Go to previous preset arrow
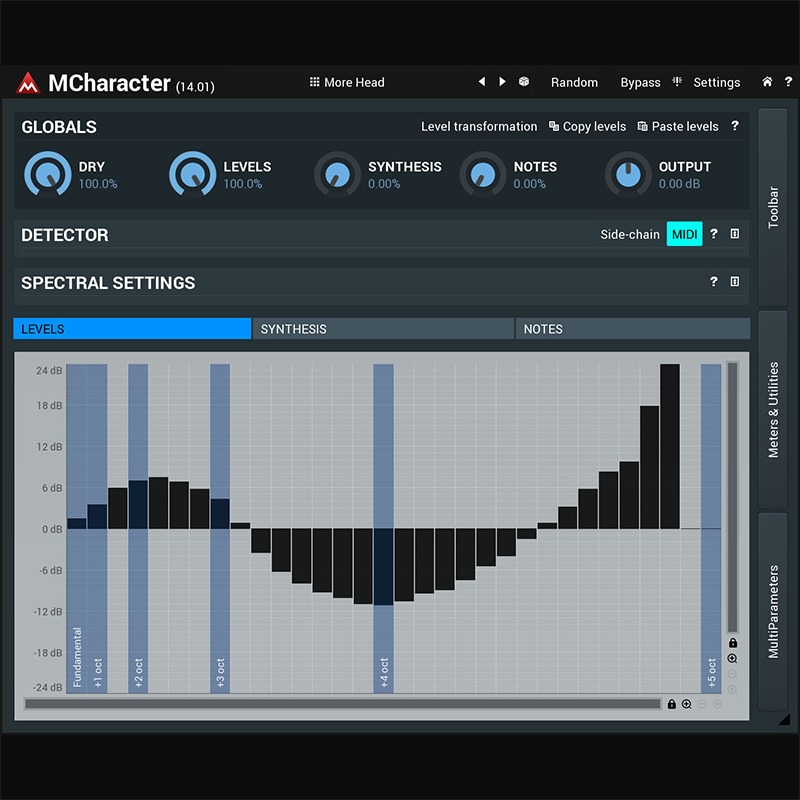Viewport: 800px width, 800px height. tap(482, 81)
